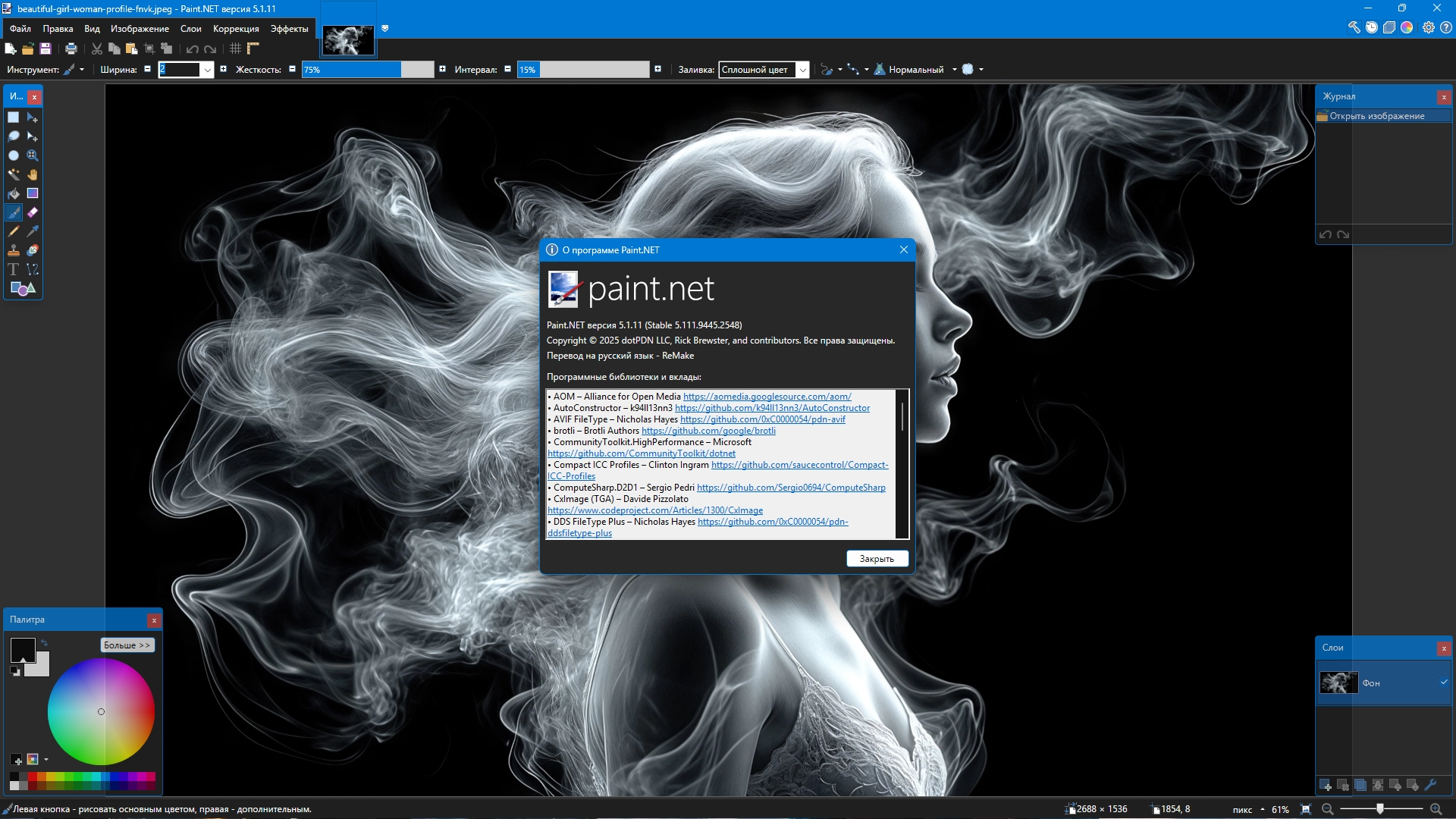Click the Print icon in toolbar

71,49
